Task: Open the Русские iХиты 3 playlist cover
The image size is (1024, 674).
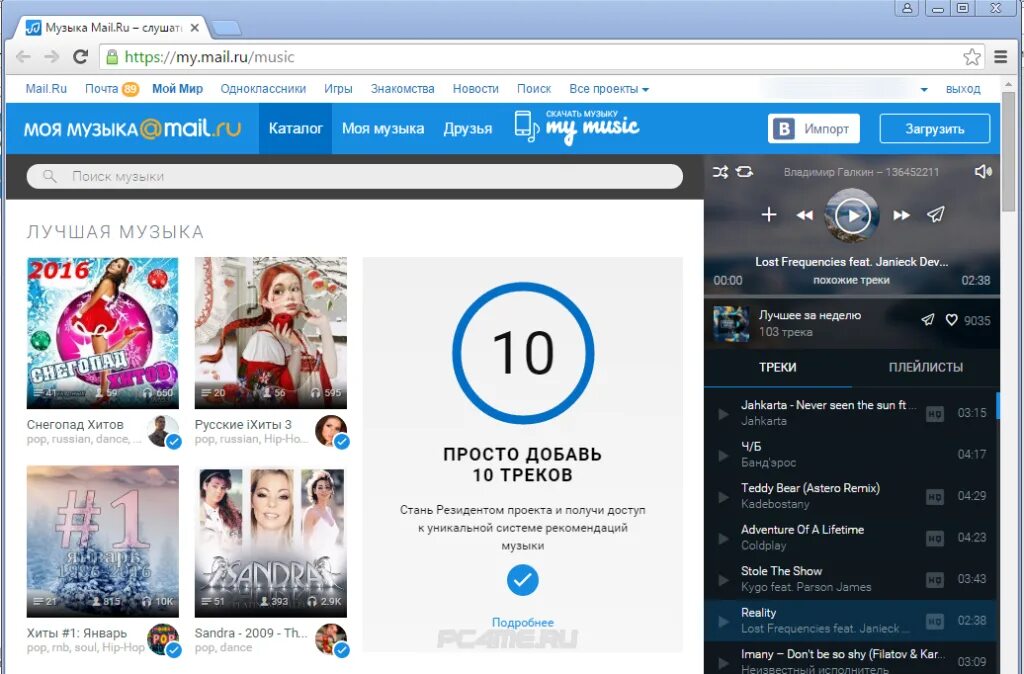Action: [270, 333]
